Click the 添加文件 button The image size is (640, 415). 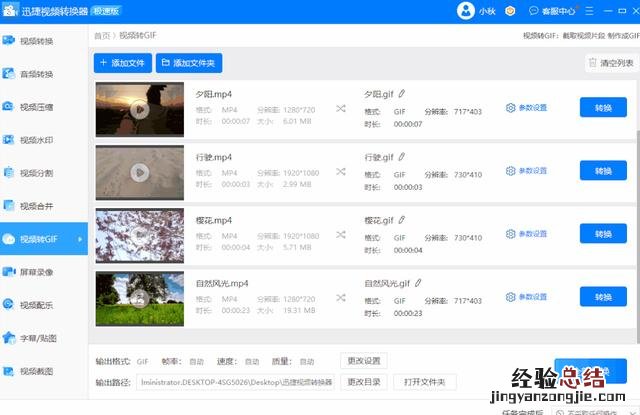pyautogui.click(x=122, y=63)
